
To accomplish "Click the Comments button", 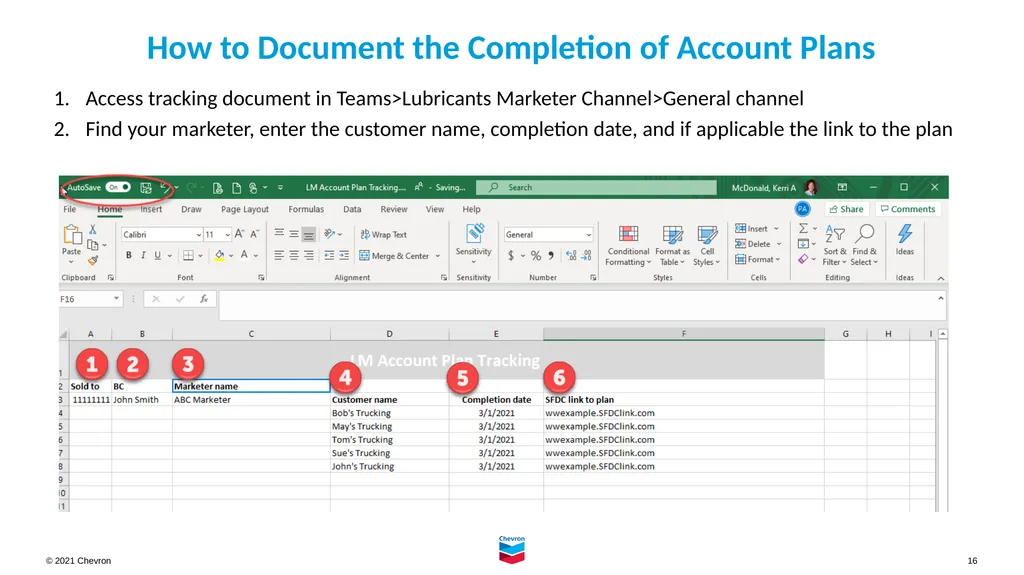I will tap(908, 209).
